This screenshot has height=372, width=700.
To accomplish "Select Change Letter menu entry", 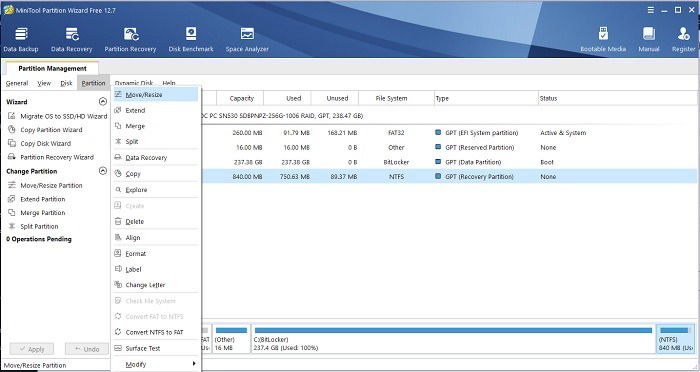I will pyautogui.click(x=155, y=285).
